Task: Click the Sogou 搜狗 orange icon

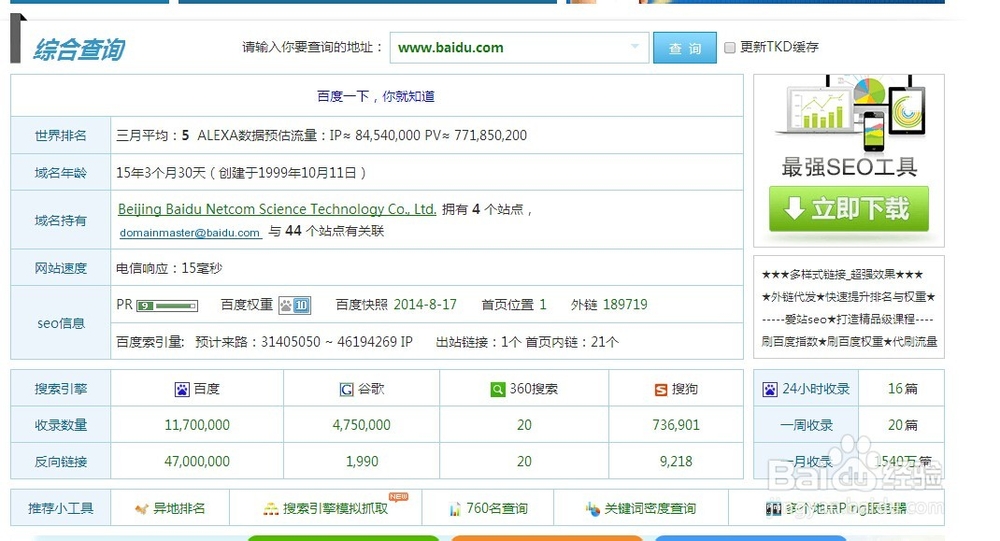Action: pos(661,389)
